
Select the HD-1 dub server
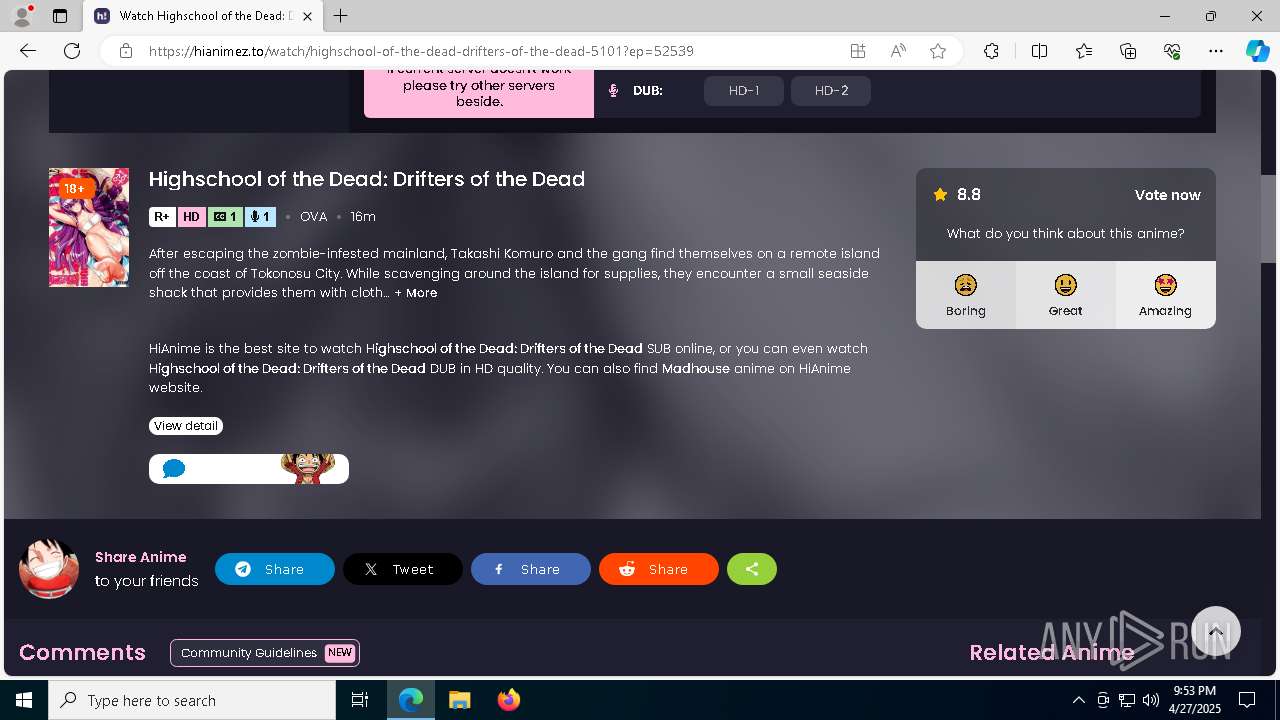[x=744, y=90]
